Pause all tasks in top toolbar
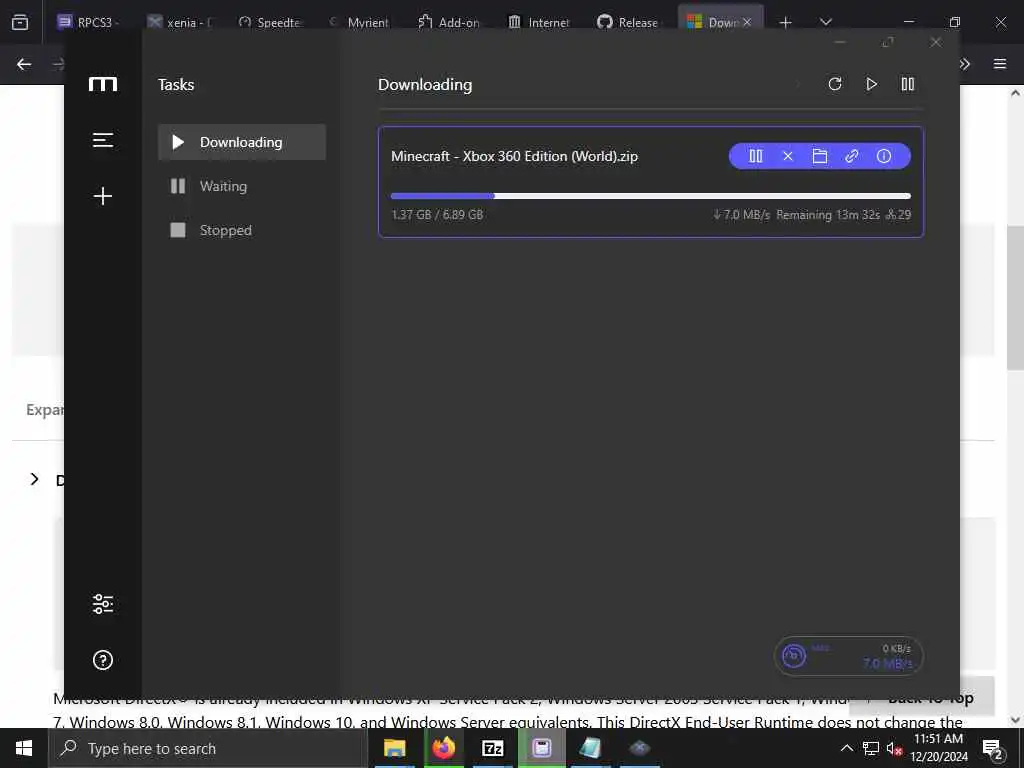This screenshot has width=1024, height=768. (908, 84)
